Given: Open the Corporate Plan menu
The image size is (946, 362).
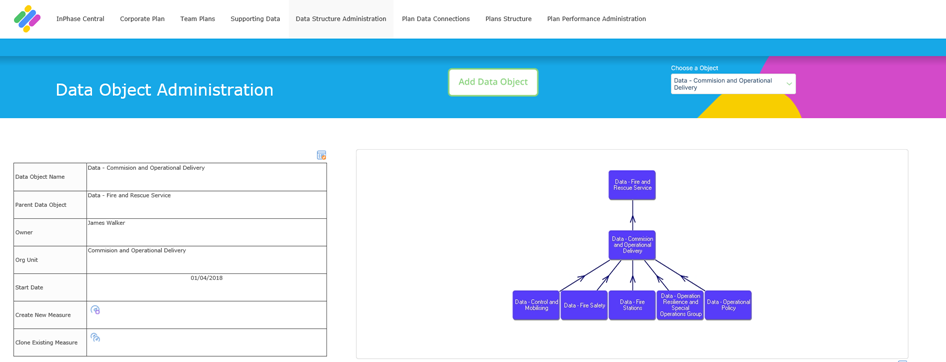Looking at the screenshot, I should [142, 19].
